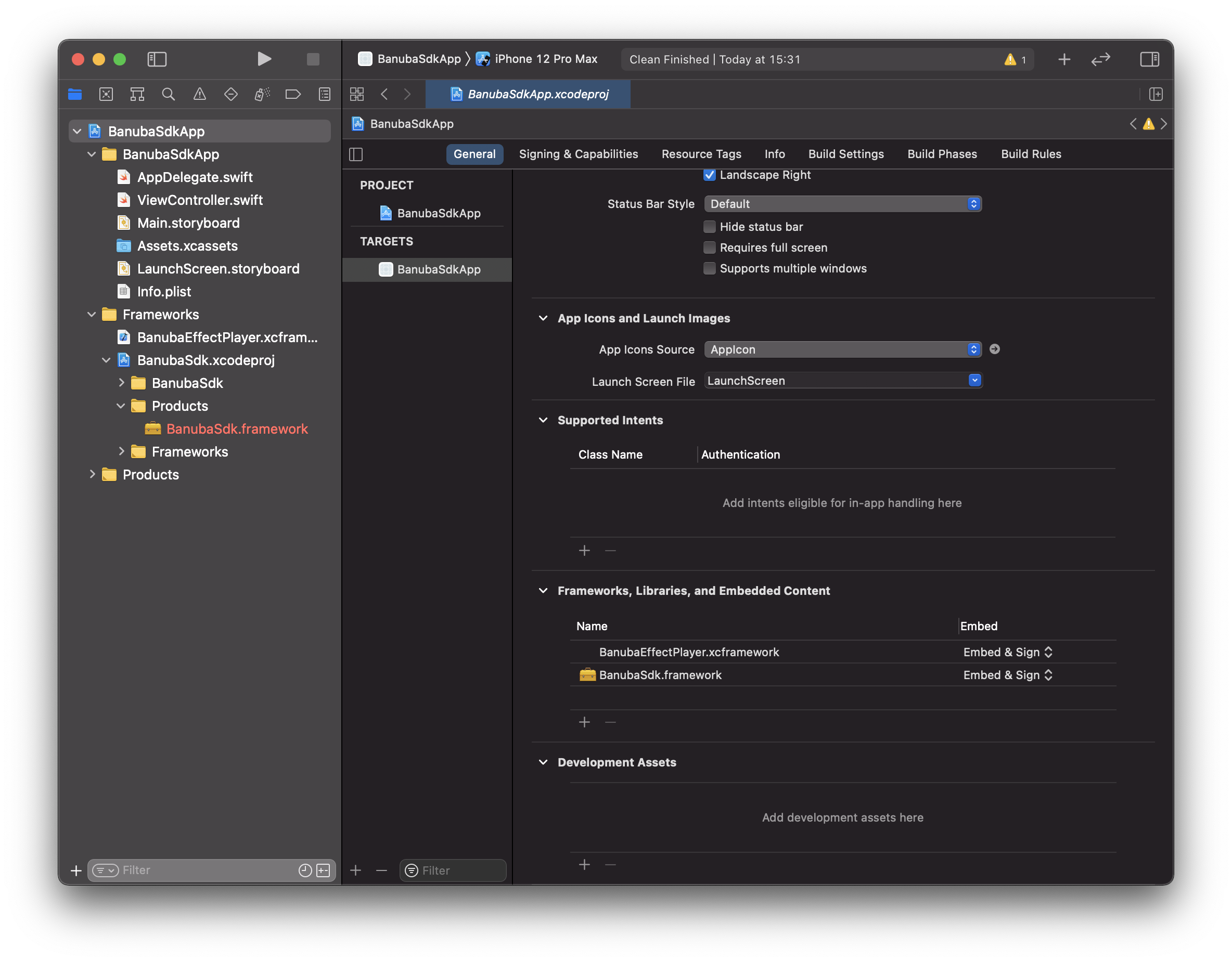The height and width of the screenshot is (962, 1232).
Task: Collapse App Icons and Launch Images section
Action: coord(543,318)
